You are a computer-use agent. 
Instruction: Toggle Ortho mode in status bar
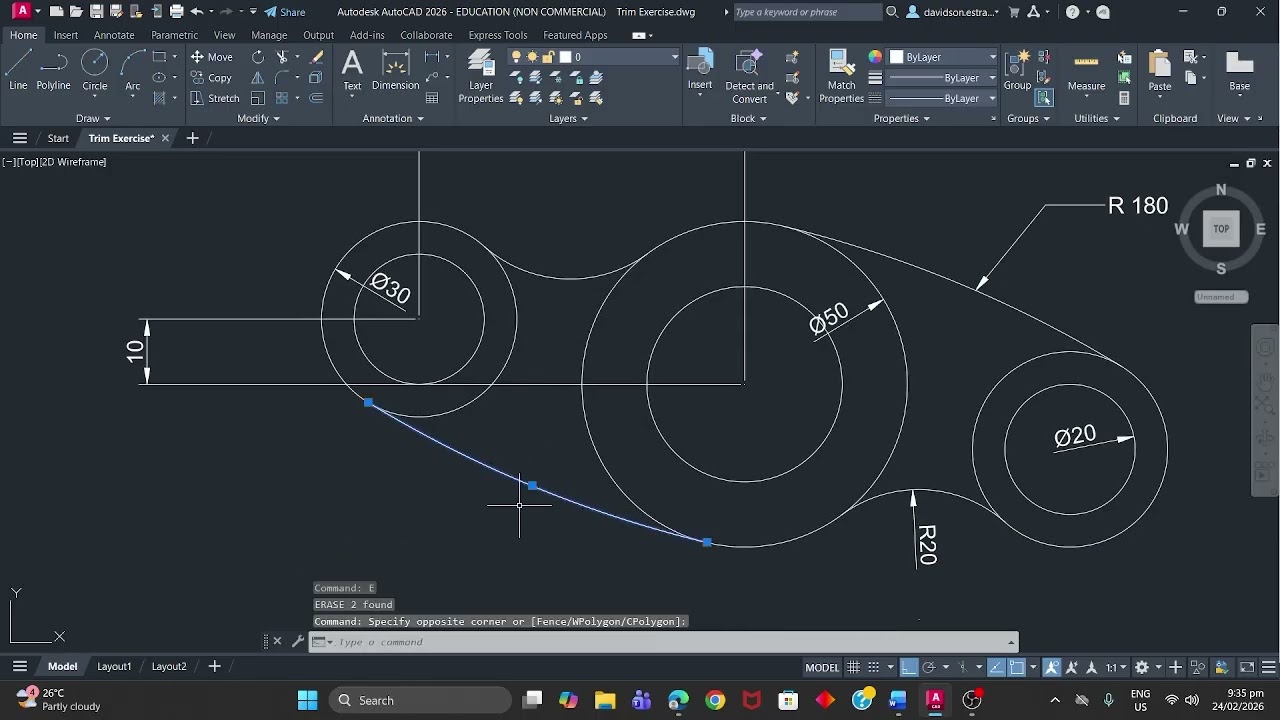(x=909, y=667)
